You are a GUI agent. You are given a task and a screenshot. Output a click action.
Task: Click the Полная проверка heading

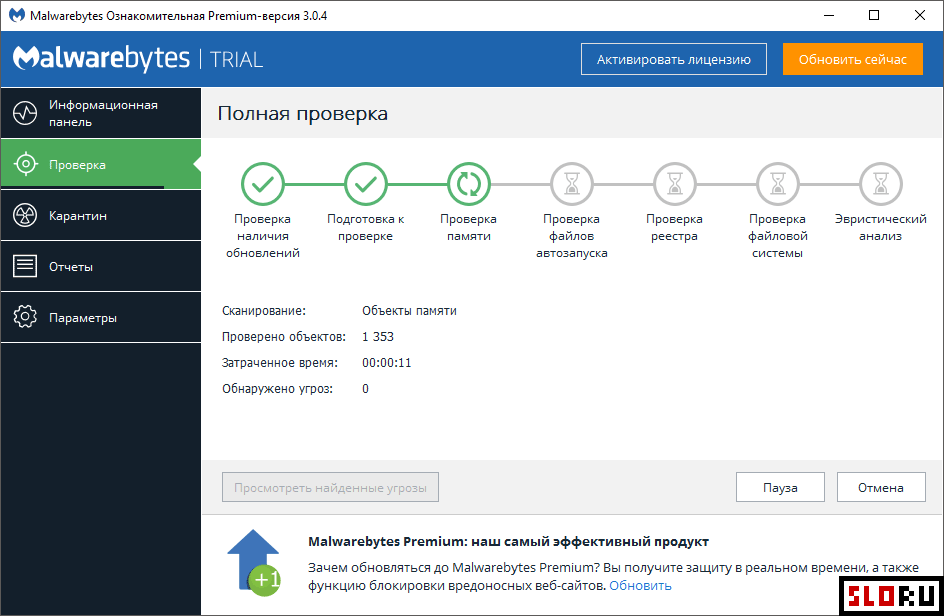[x=303, y=113]
